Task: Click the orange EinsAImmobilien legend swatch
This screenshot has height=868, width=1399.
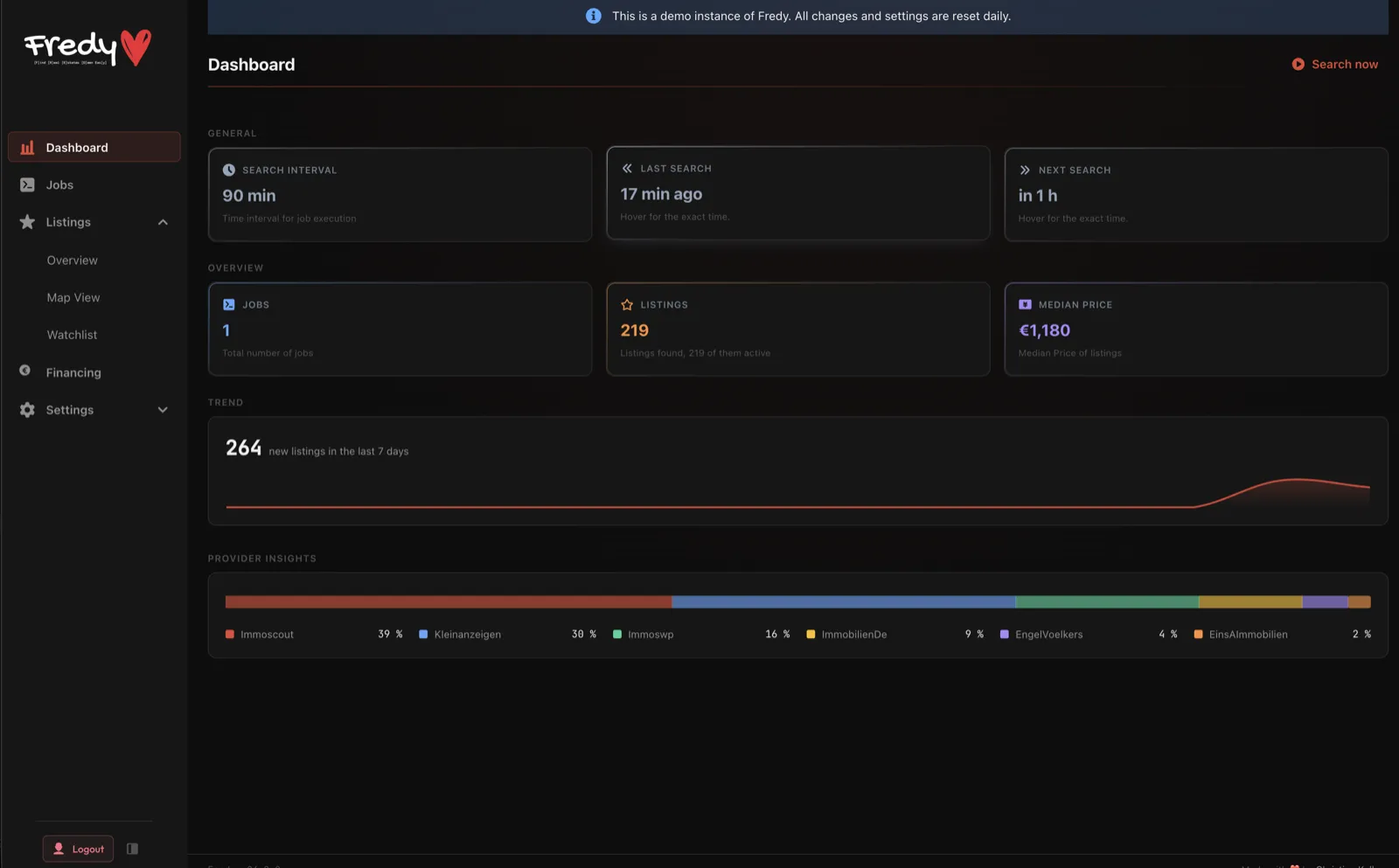Action: tap(1198, 635)
